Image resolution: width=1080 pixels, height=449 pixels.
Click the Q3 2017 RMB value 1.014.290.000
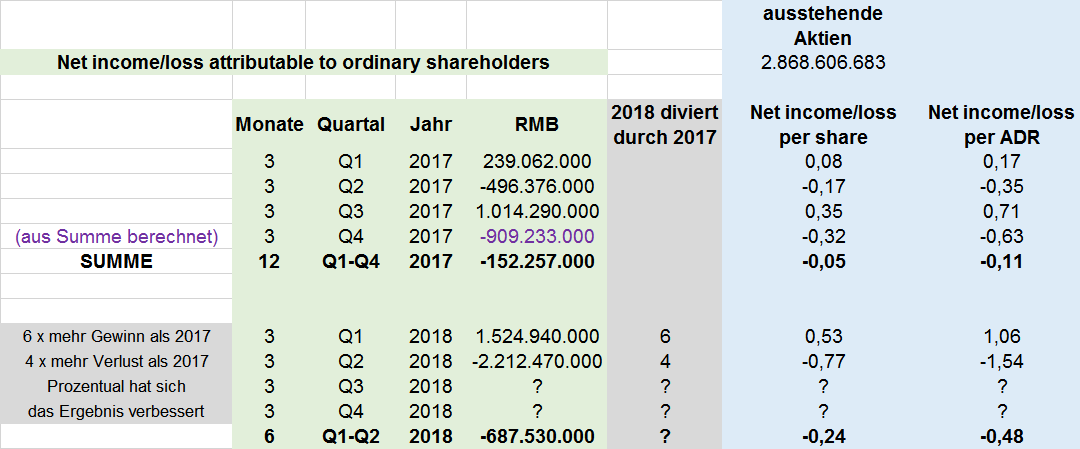coord(539,211)
